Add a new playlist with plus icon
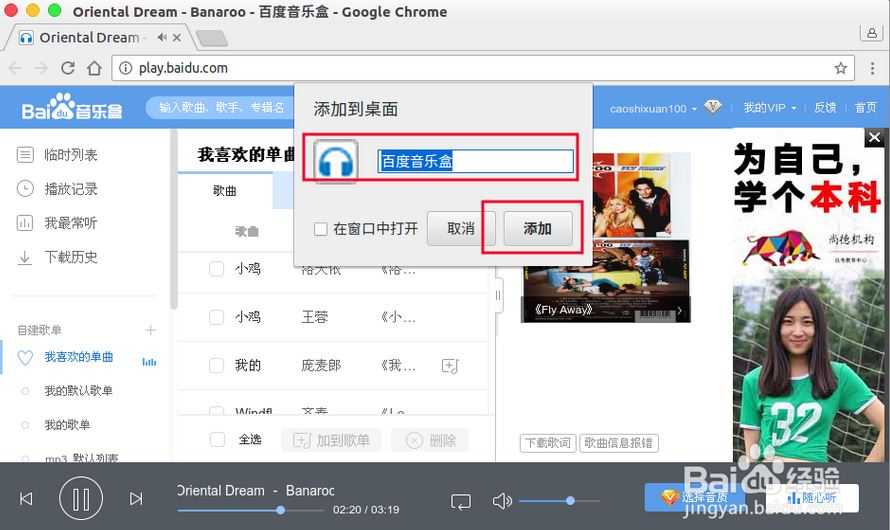This screenshot has height=530, width=890. (150, 330)
